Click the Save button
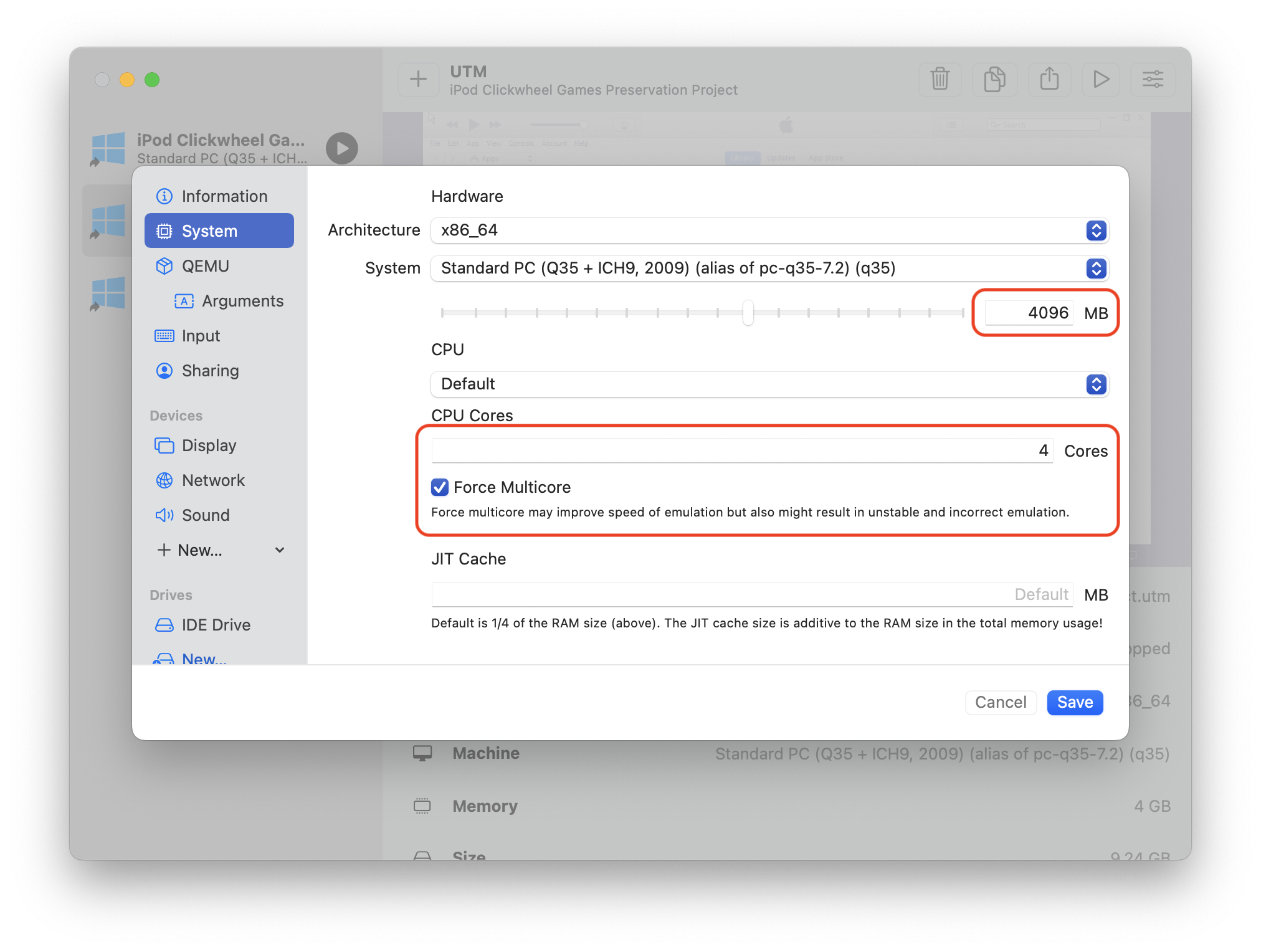This screenshot has height=952, width=1261. (1075, 702)
